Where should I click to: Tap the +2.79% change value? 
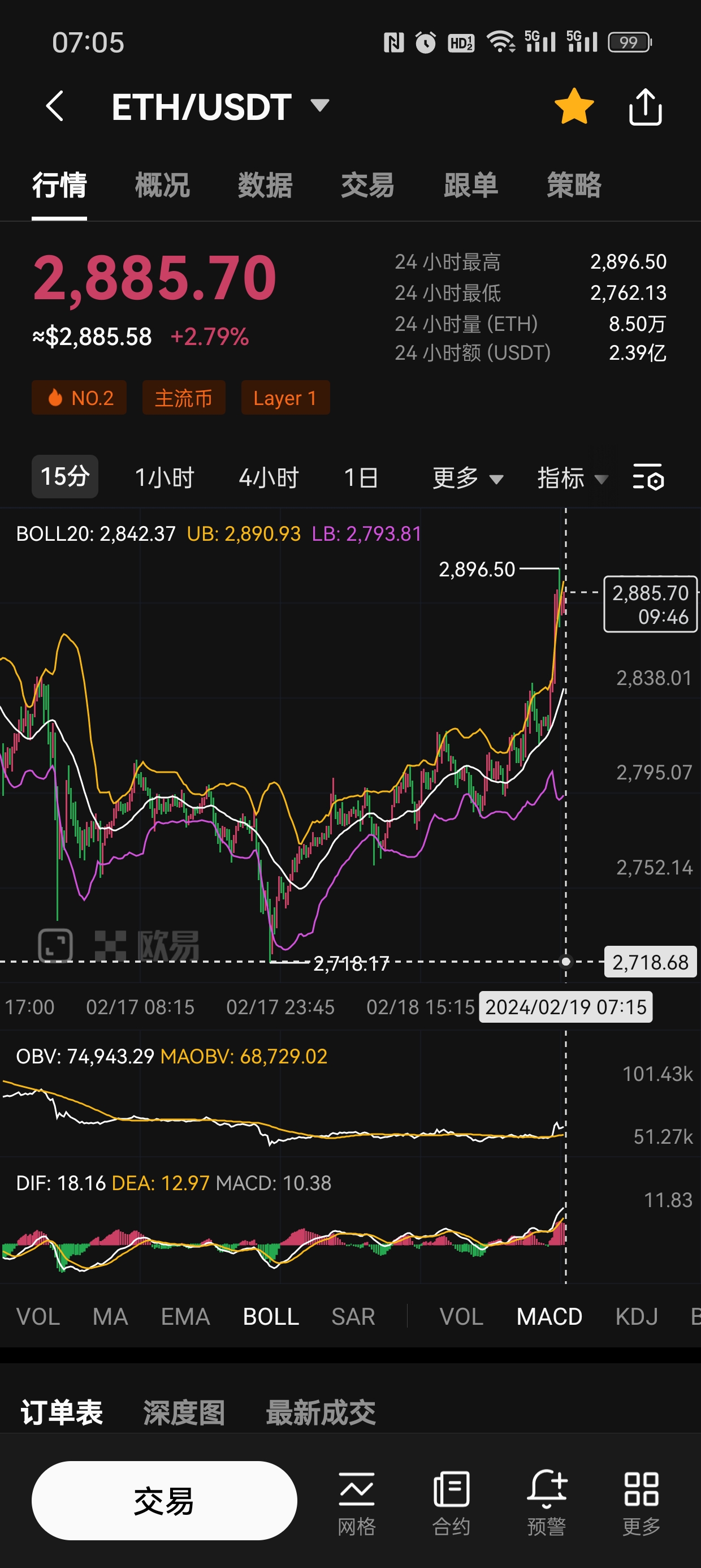coord(209,337)
